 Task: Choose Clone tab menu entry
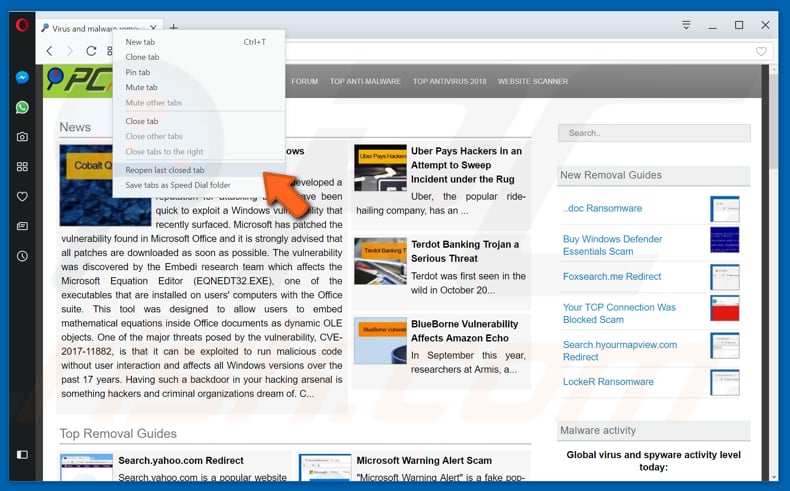(x=199, y=57)
